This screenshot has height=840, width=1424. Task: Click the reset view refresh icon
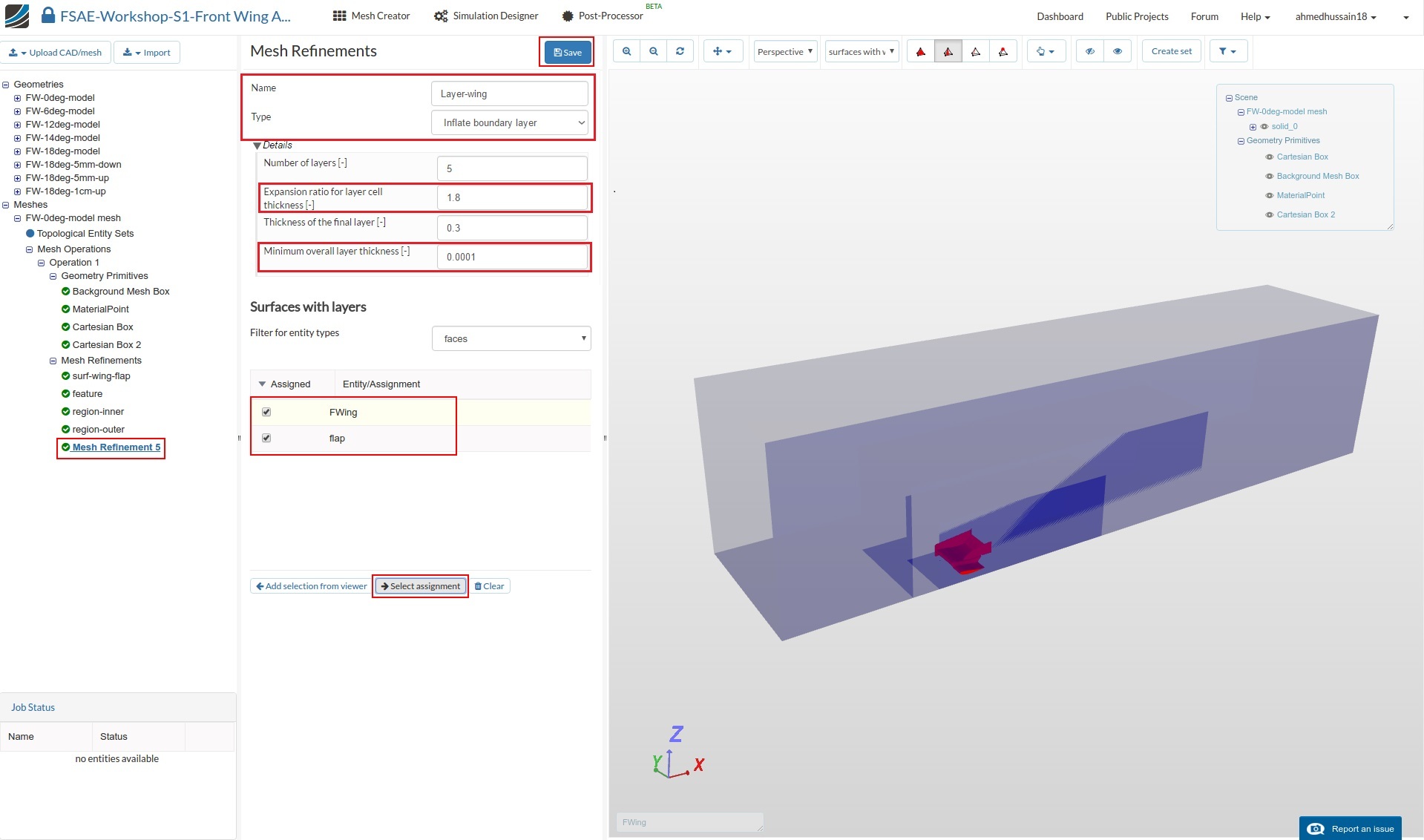(x=680, y=51)
